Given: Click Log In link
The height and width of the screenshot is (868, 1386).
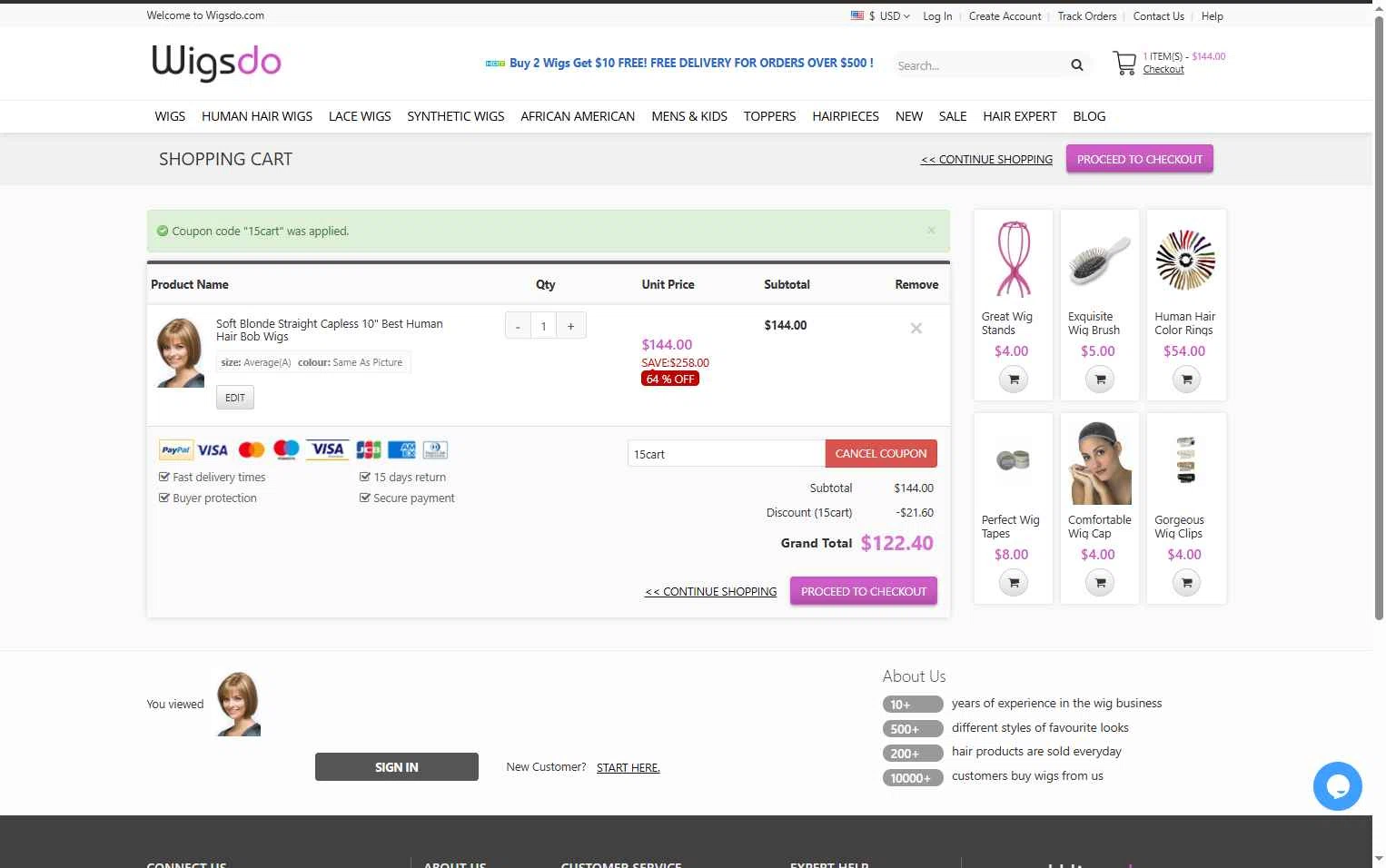Looking at the screenshot, I should pyautogui.click(x=937, y=16).
